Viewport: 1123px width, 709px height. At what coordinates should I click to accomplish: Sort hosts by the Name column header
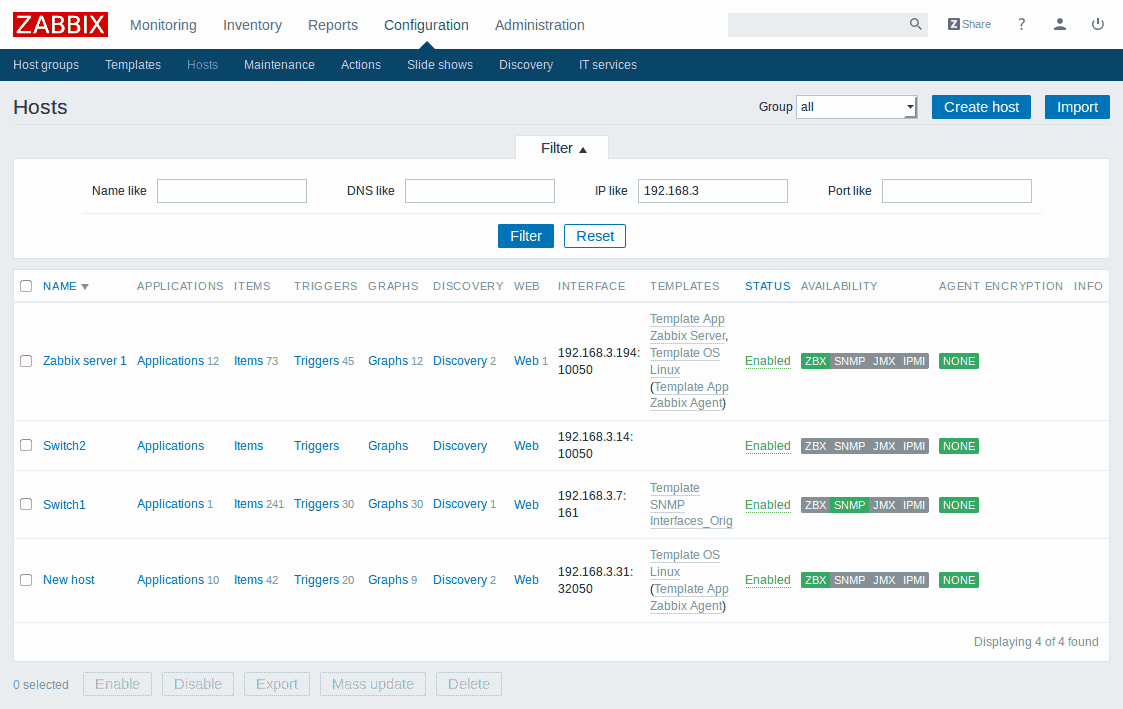coord(60,286)
